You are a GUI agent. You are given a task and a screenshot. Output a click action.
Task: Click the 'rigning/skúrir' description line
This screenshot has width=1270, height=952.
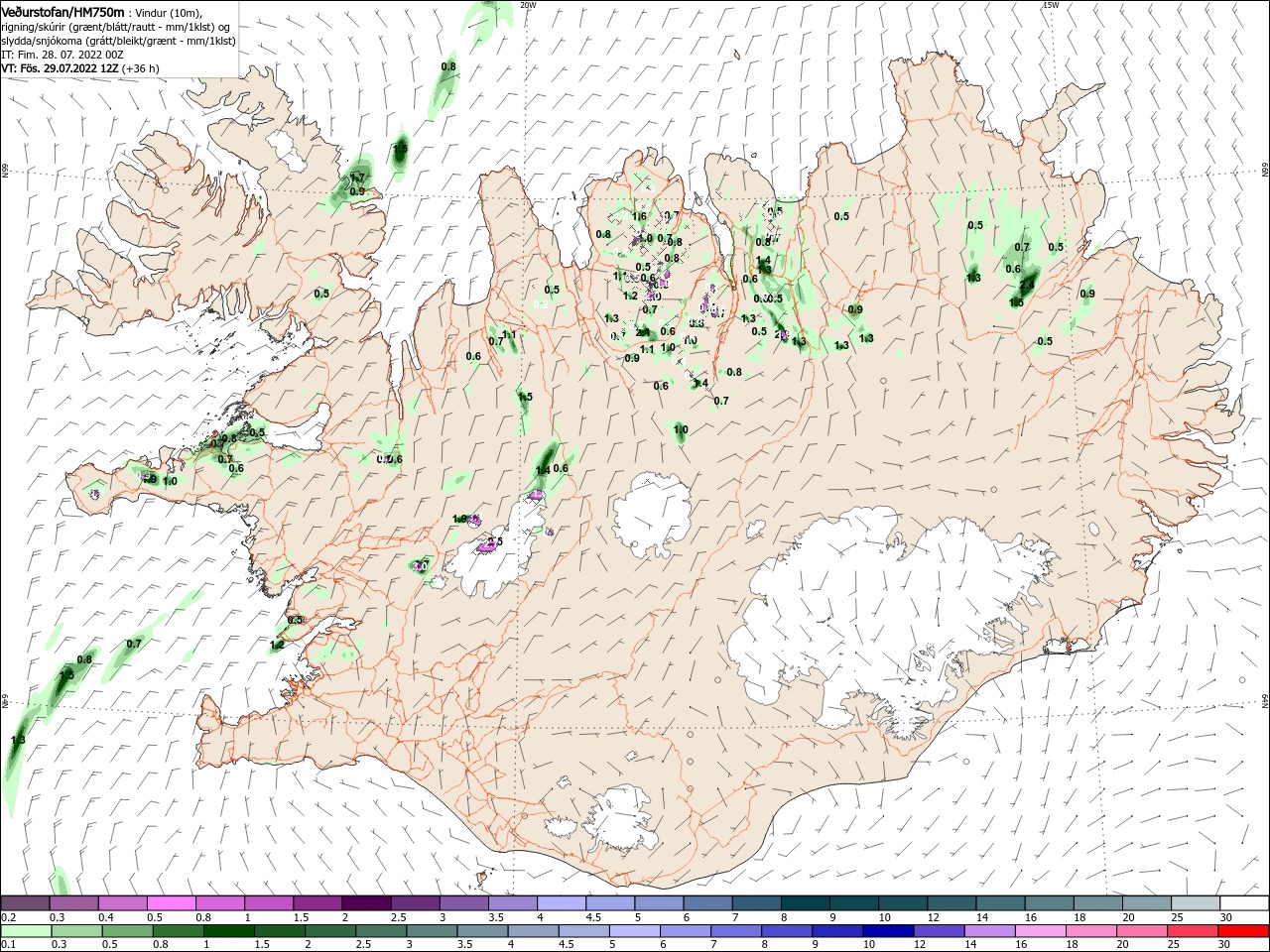tap(117, 26)
